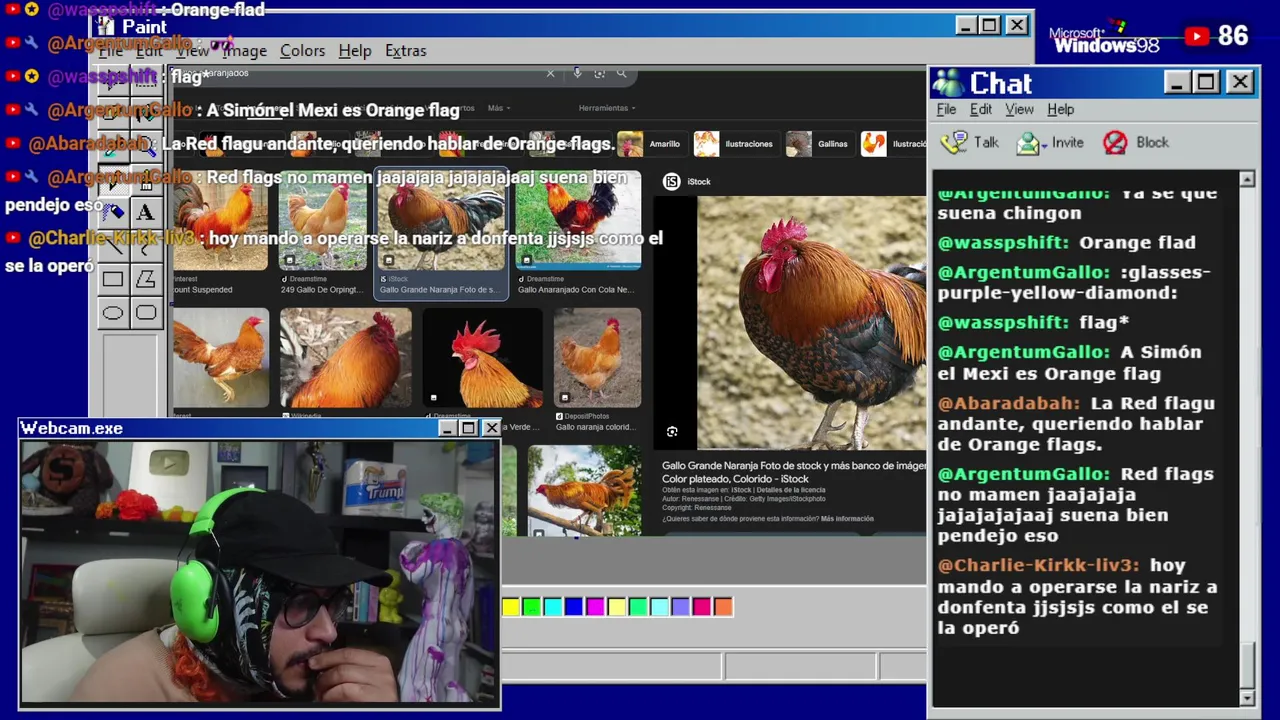Pick the orange color swatch
Image resolution: width=1280 pixels, height=720 pixels.
point(723,606)
